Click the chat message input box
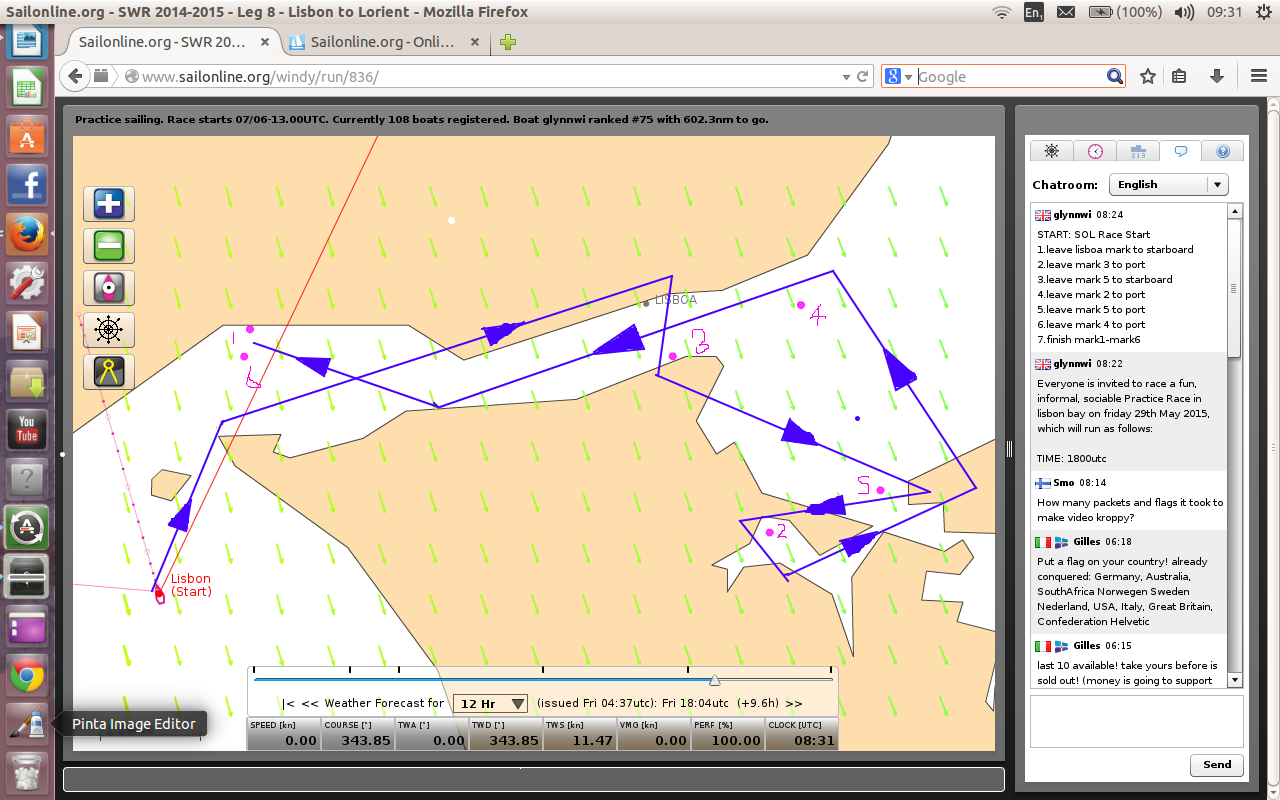This screenshot has width=1280, height=800. pos(1136,720)
